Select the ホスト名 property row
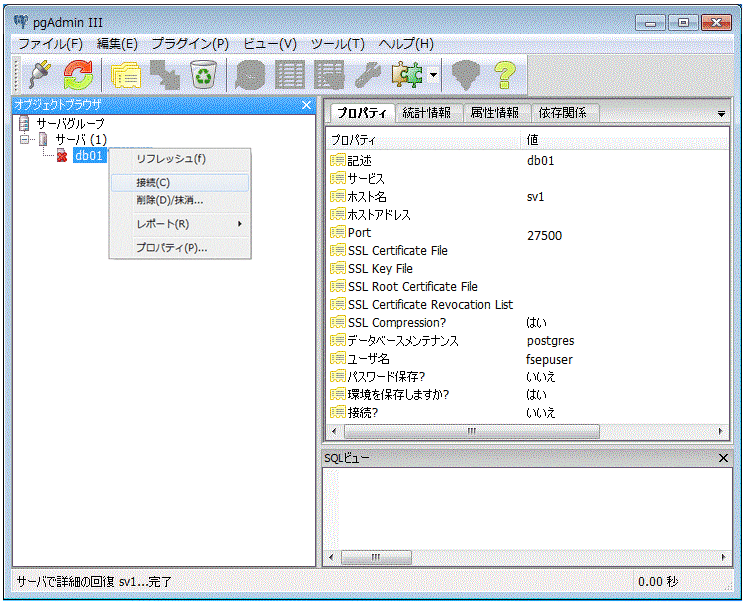Screen dimensions: 745x603 528,197
